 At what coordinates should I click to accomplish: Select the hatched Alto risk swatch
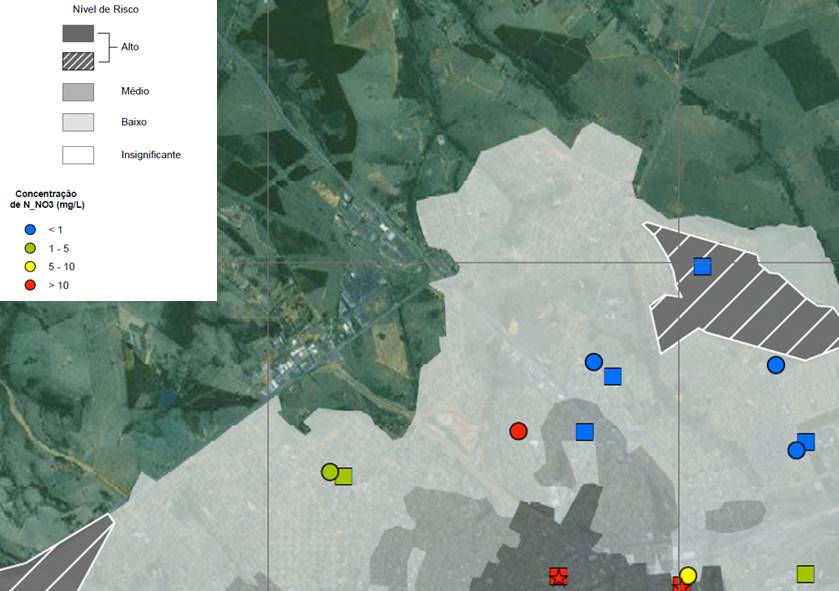click(x=78, y=59)
